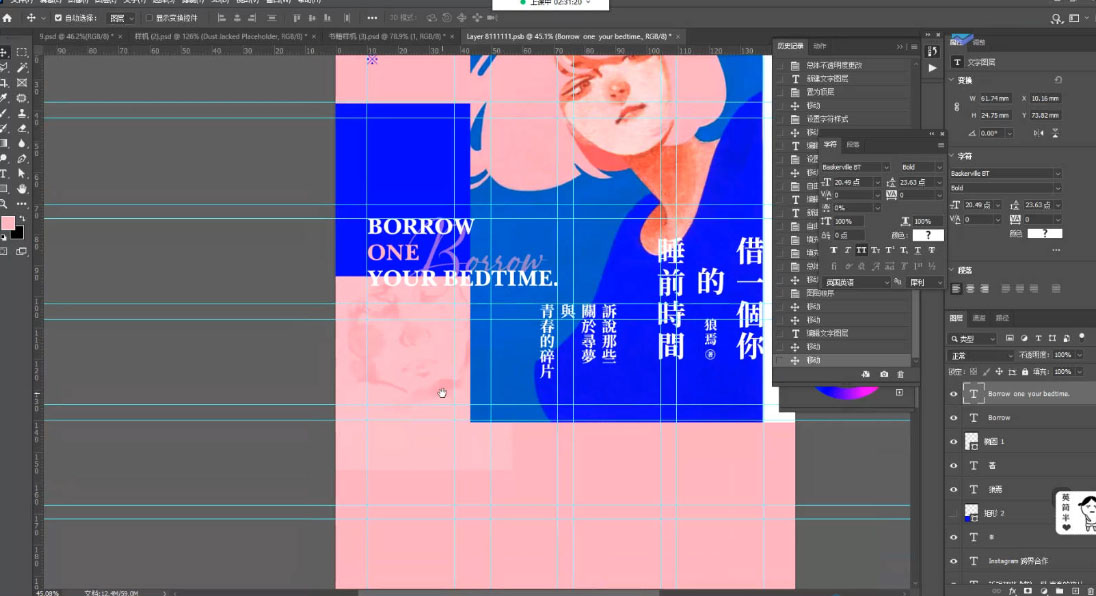Collapse the 变换 Transform section
This screenshot has height=596, width=1096.
click(951, 80)
